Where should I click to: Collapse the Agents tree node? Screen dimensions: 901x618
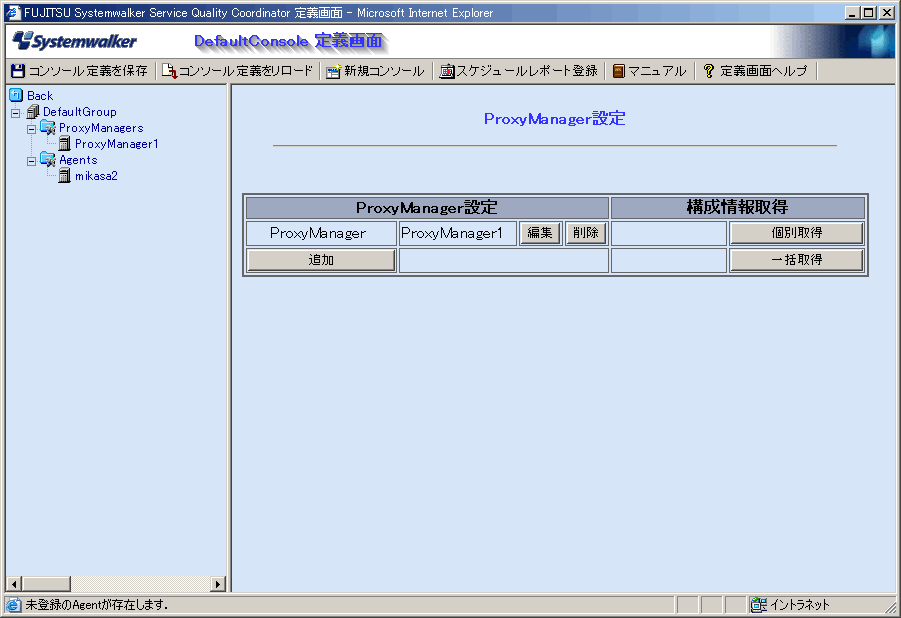pyautogui.click(x=32, y=162)
